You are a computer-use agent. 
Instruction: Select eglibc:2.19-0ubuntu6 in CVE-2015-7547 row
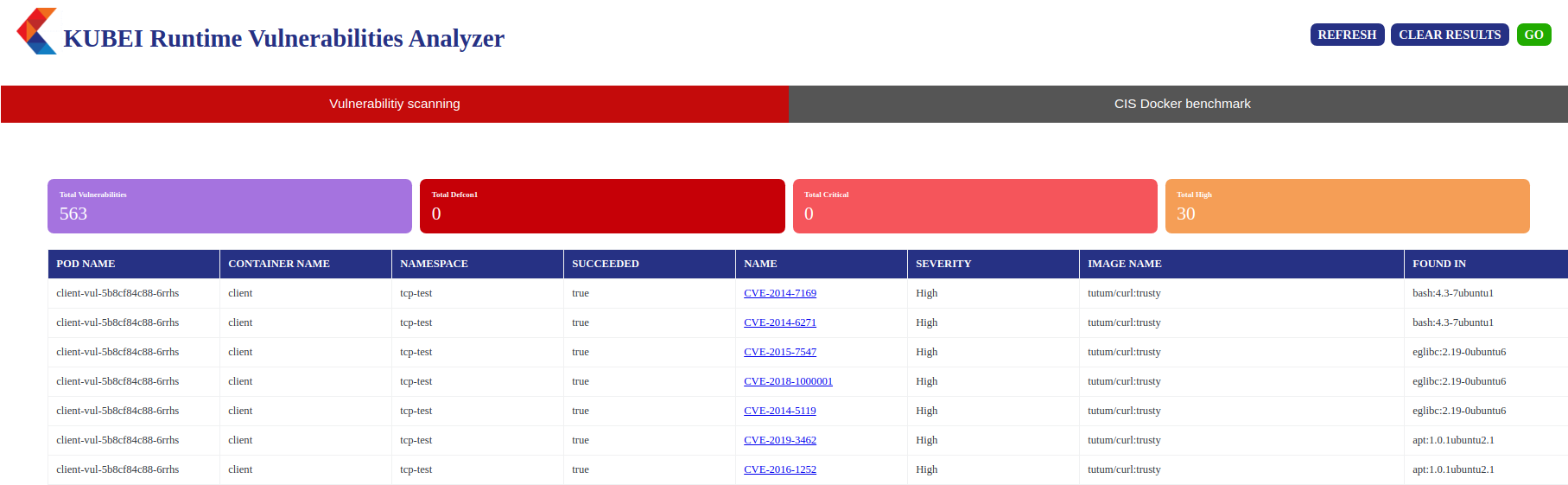[x=1459, y=352]
